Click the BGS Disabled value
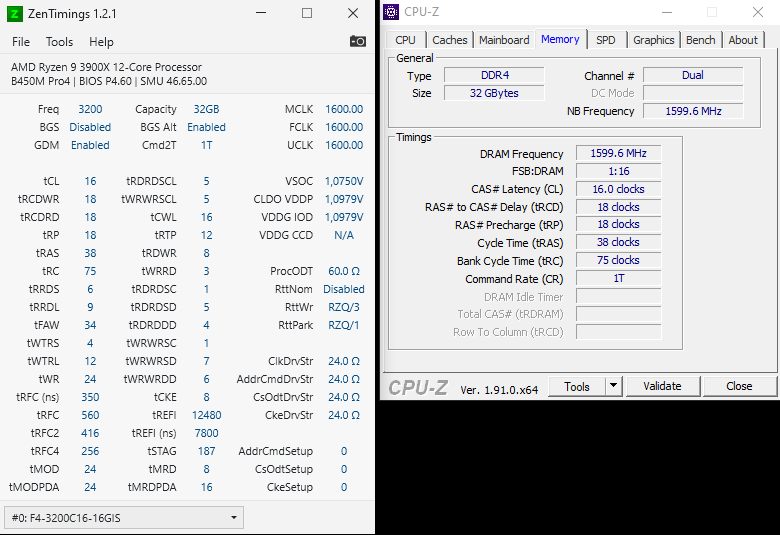This screenshot has height=535, width=780. pos(90,127)
